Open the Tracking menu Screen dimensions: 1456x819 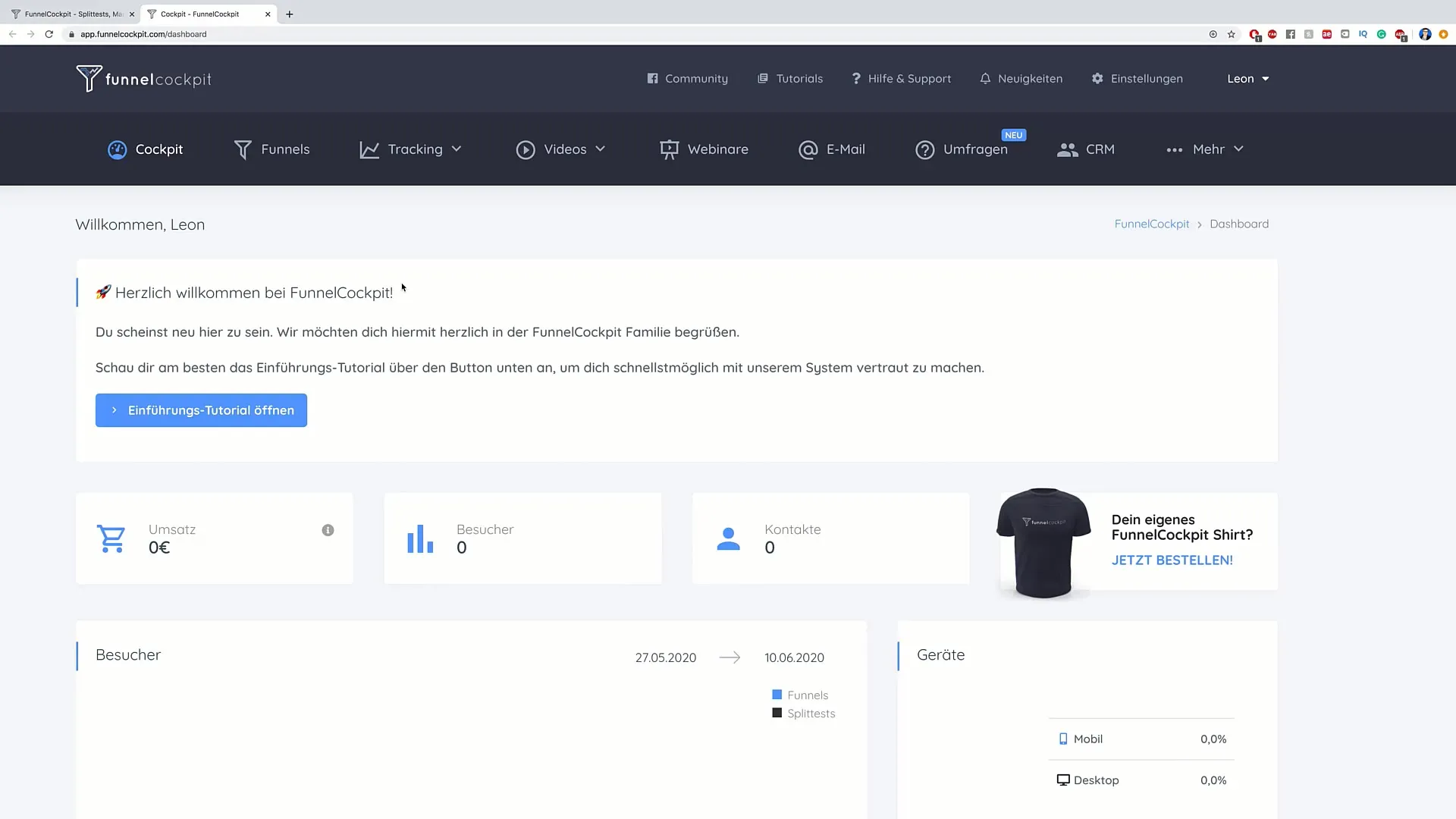click(410, 149)
